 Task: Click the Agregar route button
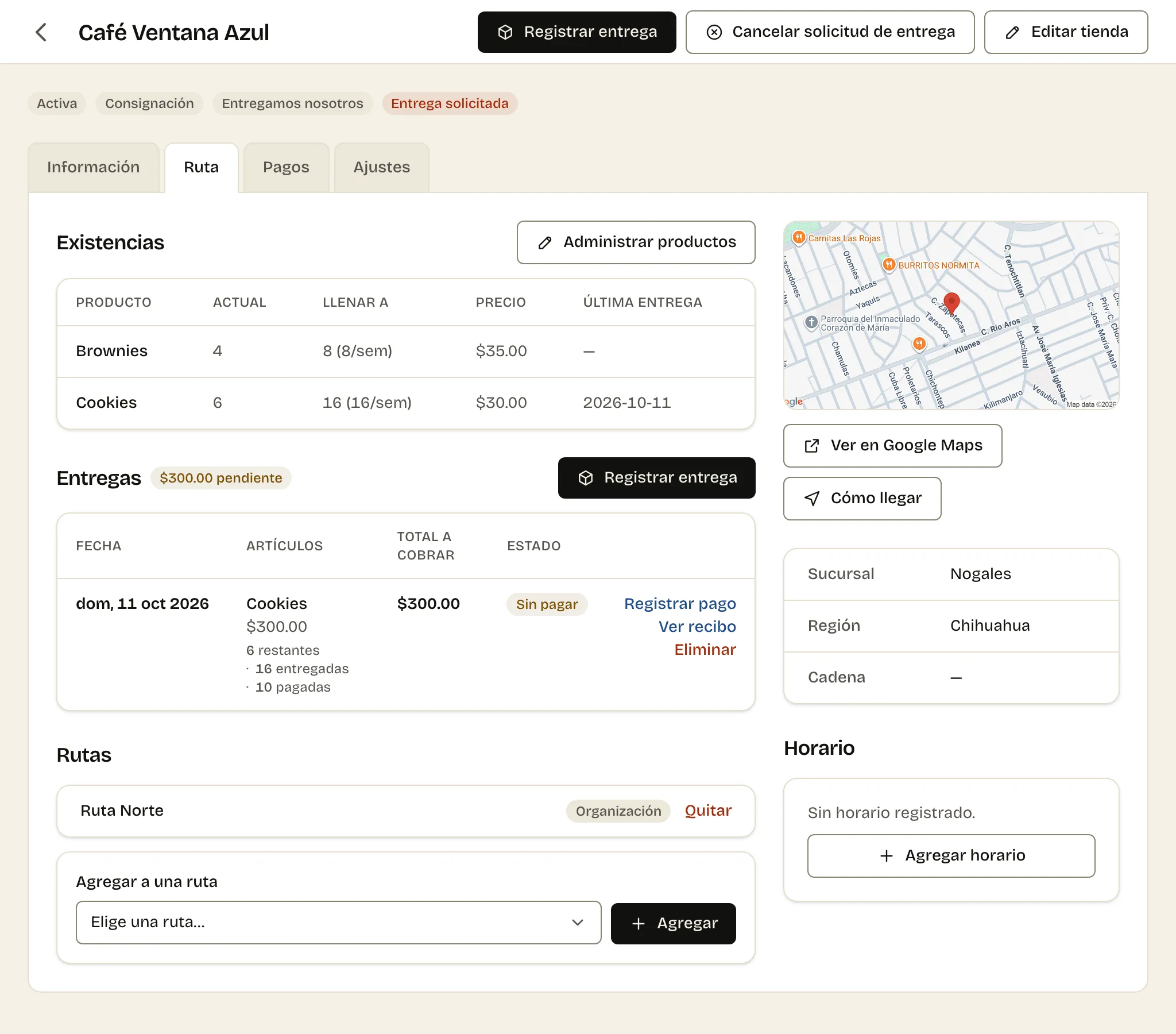coord(673,924)
